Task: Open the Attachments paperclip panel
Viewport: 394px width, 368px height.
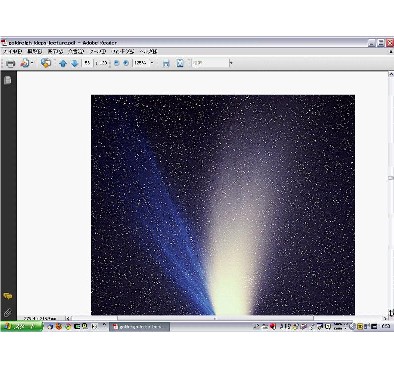Action: (x=7, y=312)
